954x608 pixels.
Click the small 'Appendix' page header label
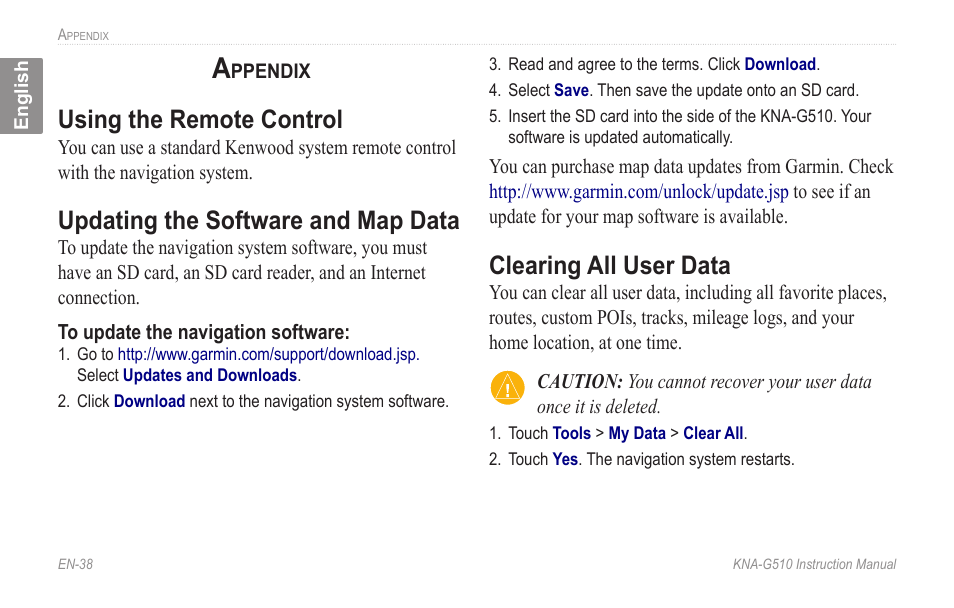83,35
